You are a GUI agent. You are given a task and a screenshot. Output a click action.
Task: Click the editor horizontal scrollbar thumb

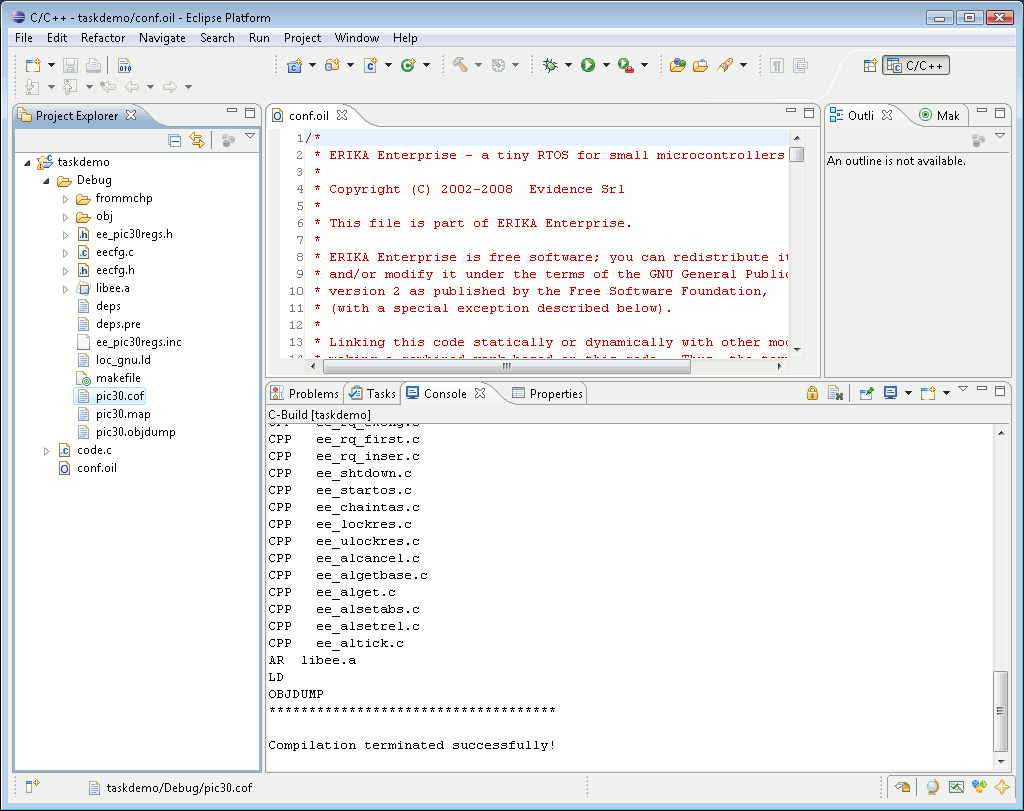[x=507, y=366]
